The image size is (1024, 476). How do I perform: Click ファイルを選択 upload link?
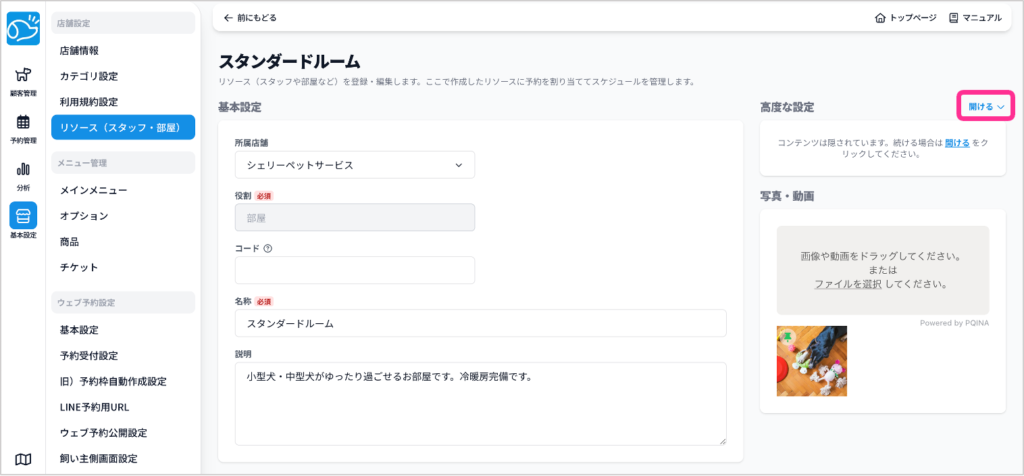point(847,284)
